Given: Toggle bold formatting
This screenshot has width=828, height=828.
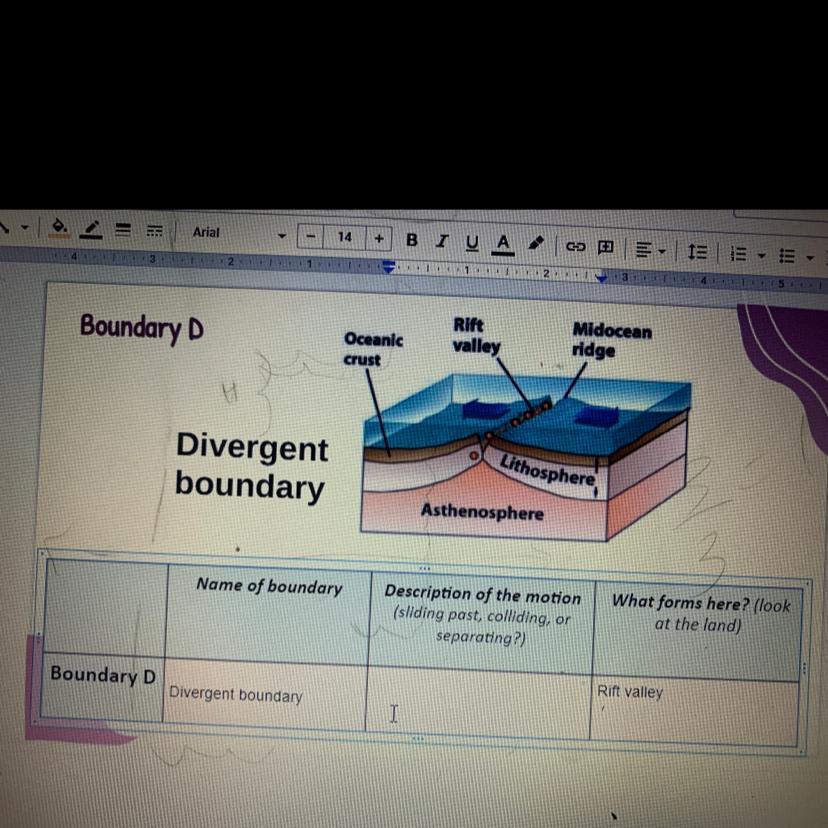Looking at the screenshot, I should pyautogui.click(x=412, y=240).
